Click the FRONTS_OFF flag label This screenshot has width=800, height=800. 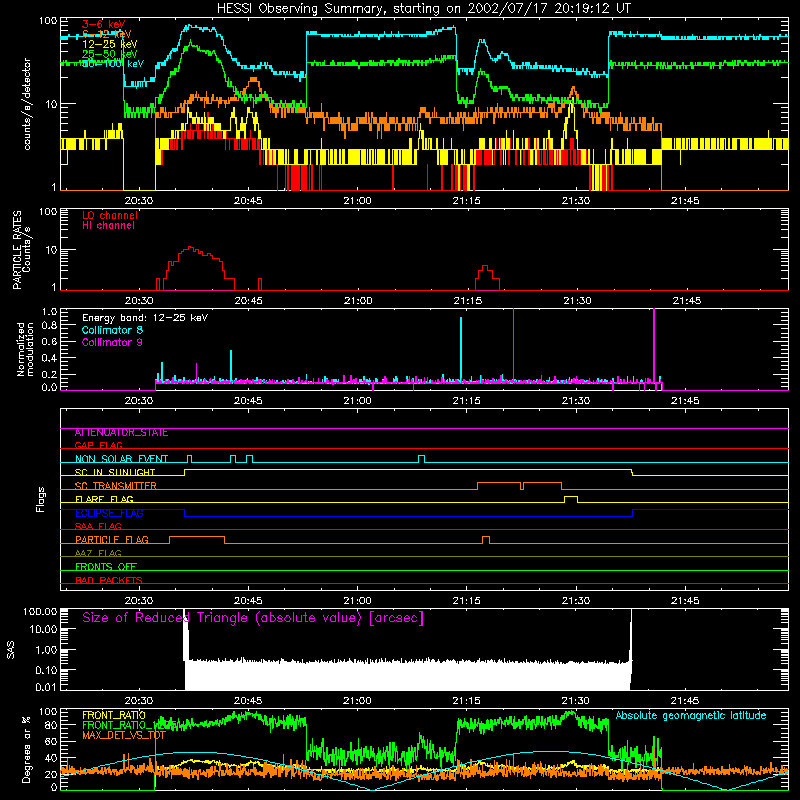tap(106, 567)
